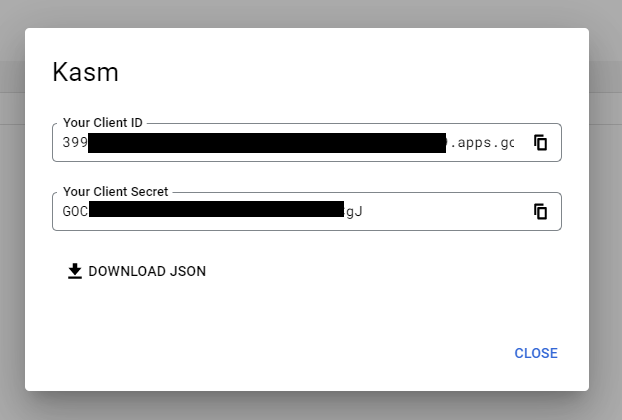The width and height of the screenshot is (622, 420).
Task: Click the "Your Client ID" label
Action: [103, 123]
